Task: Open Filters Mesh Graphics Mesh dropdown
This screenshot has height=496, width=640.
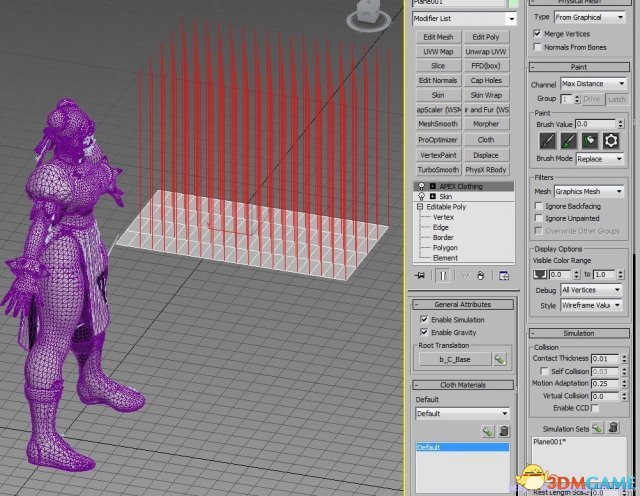Action: click(589, 191)
